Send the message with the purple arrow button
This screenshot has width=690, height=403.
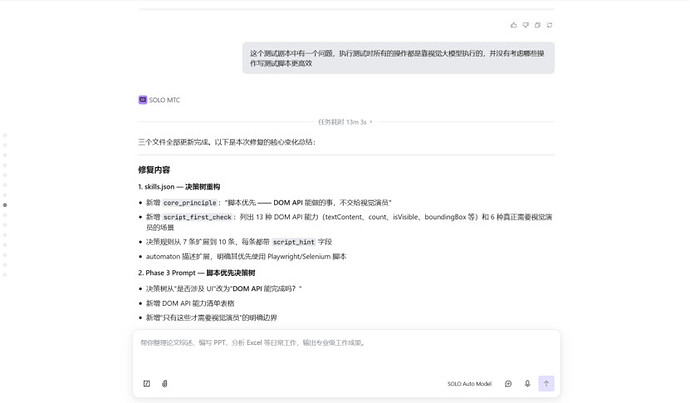(546, 384)
